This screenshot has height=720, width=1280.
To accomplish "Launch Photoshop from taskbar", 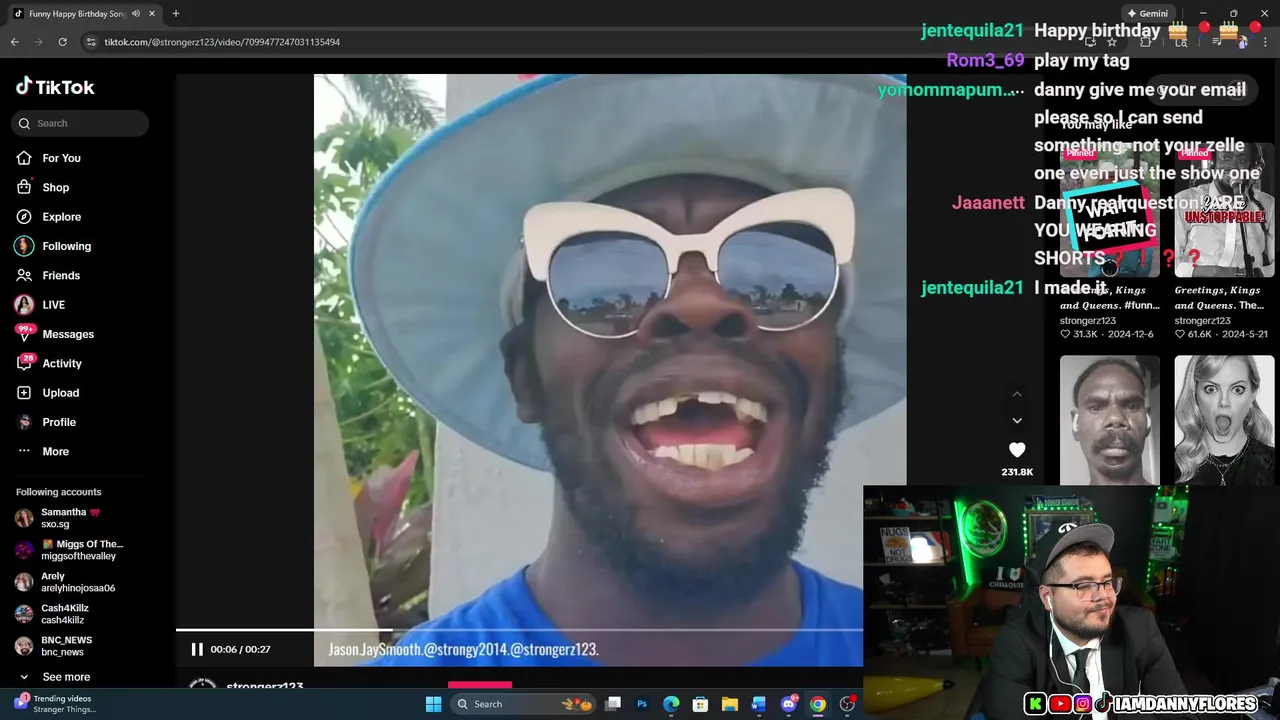I will [642, 704].
